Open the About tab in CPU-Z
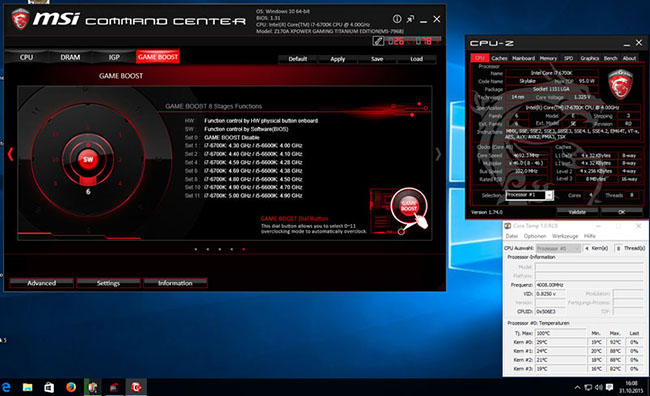This screenshot has width=650, height=396. 629,58
